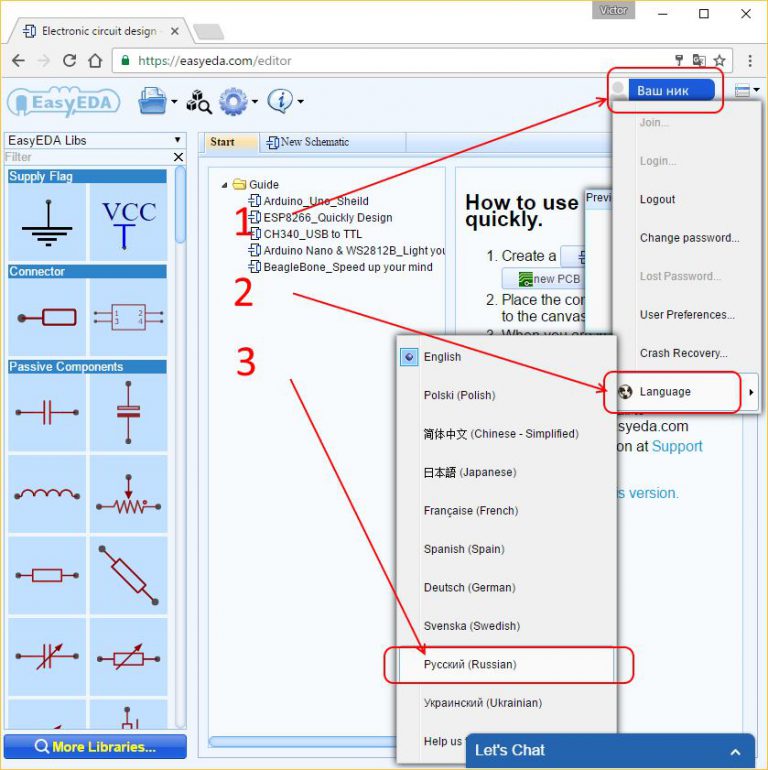Expand the document menu dropdown arrow

pos(174,102)
